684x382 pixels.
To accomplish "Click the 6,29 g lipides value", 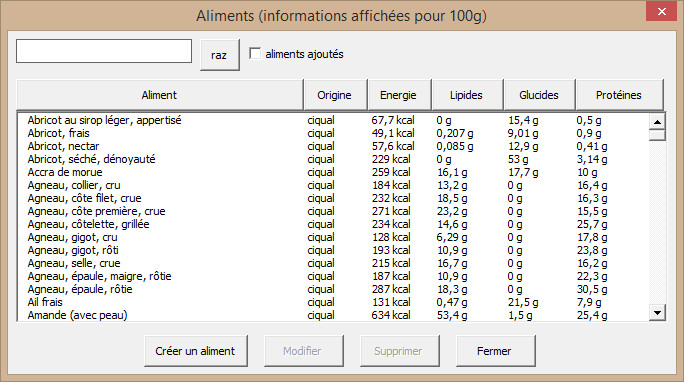I will [452, 237].
